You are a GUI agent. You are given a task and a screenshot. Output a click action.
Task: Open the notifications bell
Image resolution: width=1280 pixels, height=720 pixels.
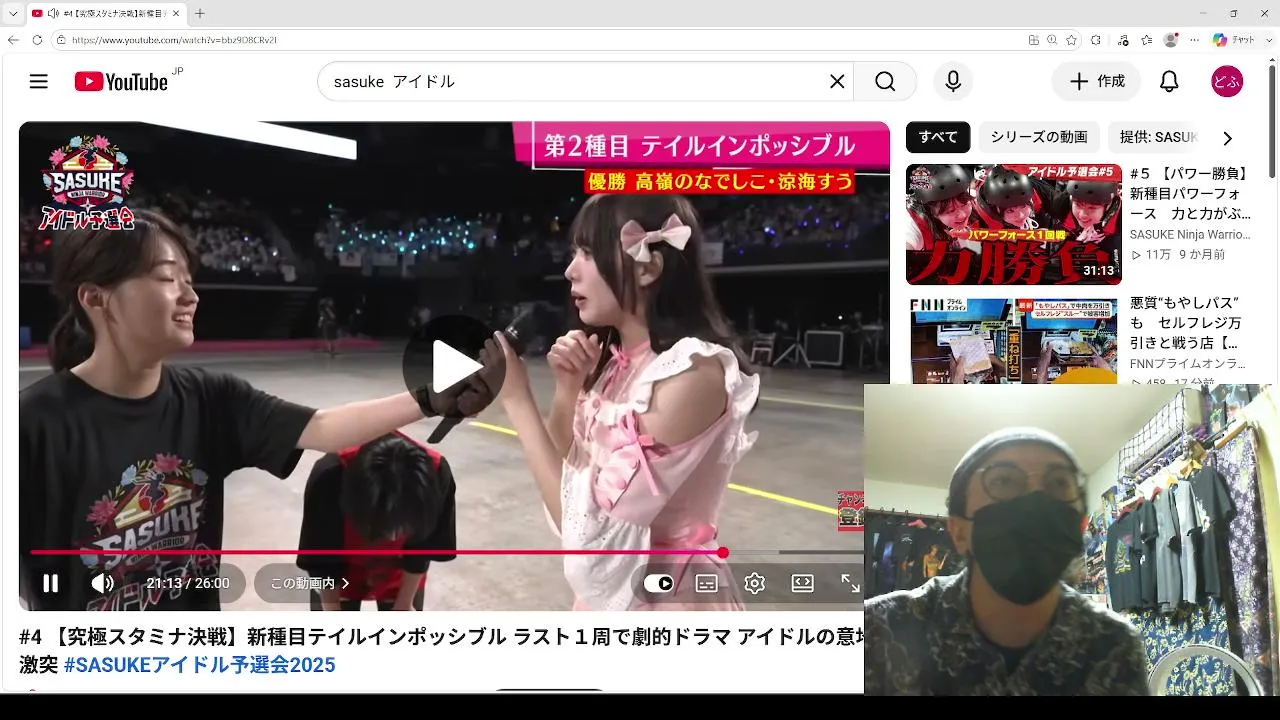(1169, 82)
